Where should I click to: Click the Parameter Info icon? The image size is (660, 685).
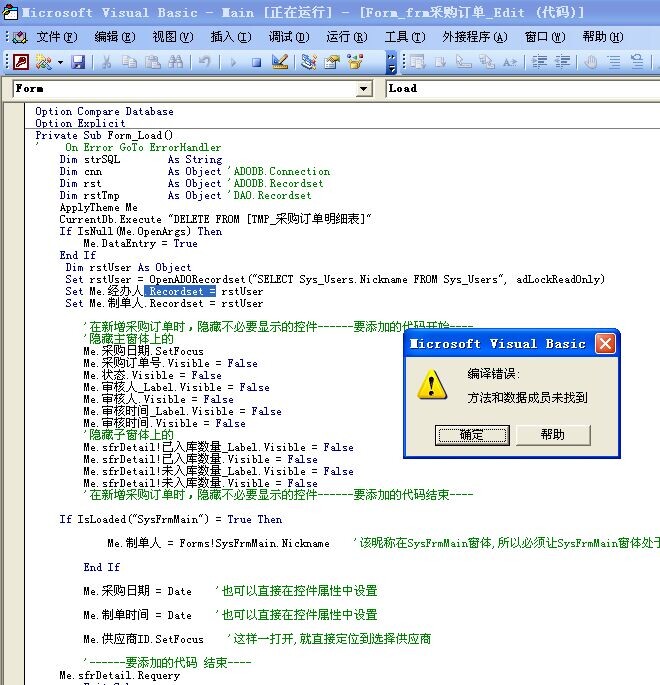coord(487,62)
